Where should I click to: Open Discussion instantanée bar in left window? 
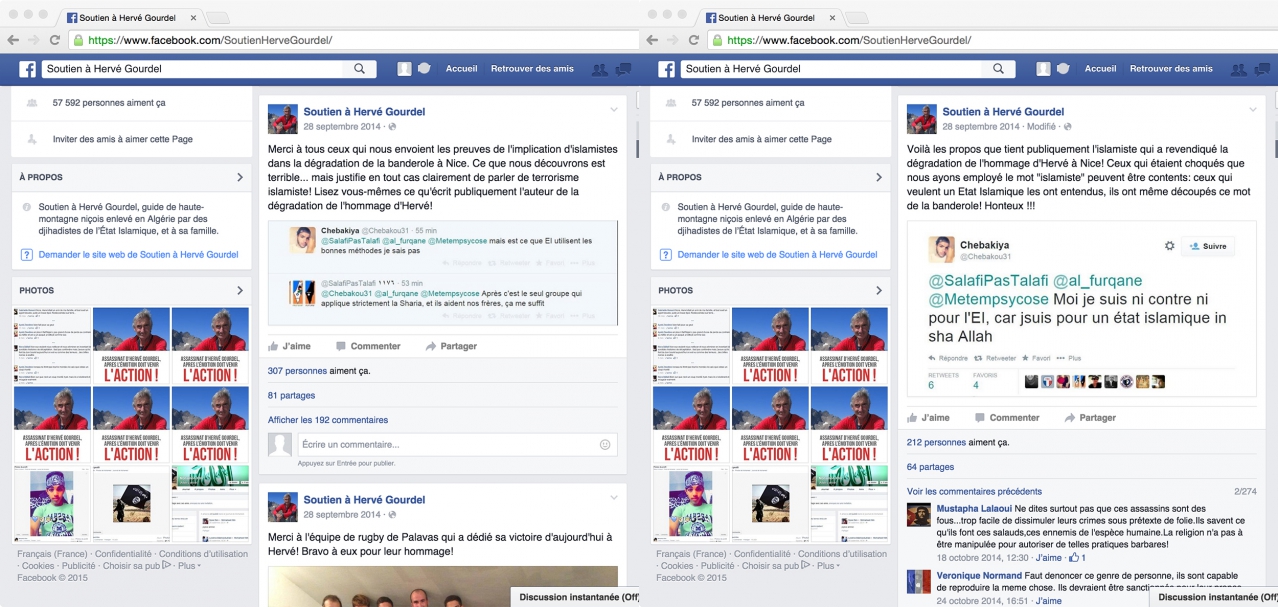575,597
